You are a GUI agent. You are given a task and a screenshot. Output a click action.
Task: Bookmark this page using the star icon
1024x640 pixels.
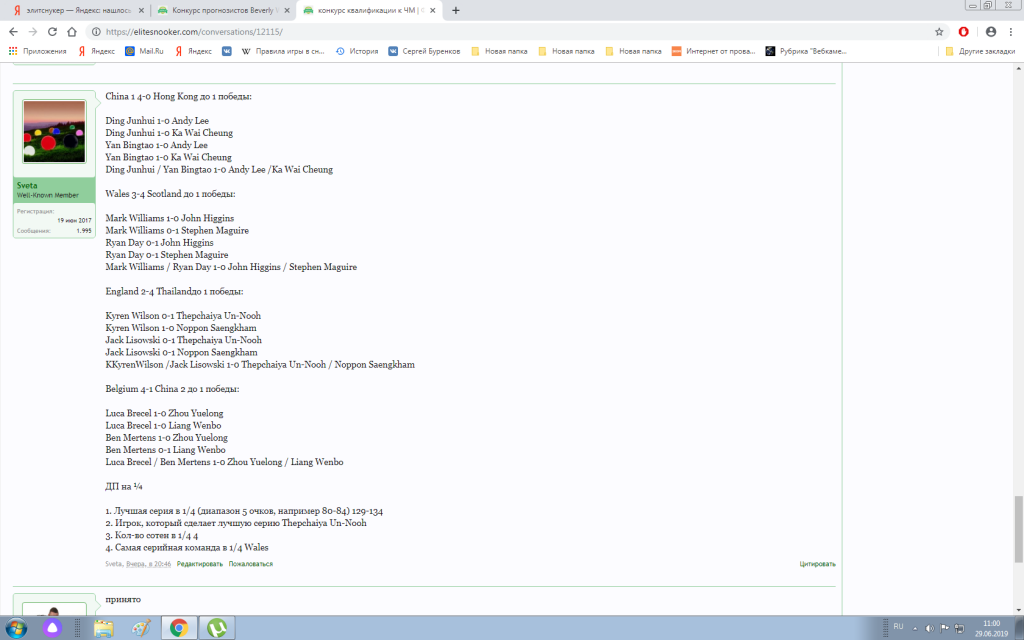pyautogui.click(x=939, y=31)
